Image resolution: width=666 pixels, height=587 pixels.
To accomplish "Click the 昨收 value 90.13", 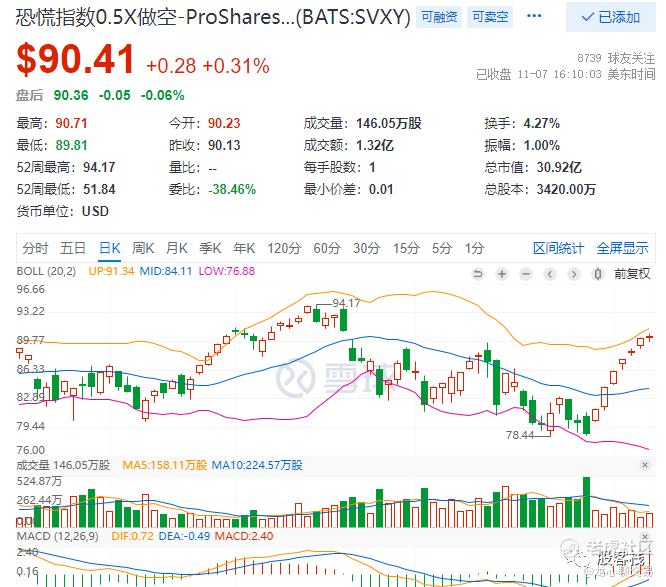I will 224,146.
